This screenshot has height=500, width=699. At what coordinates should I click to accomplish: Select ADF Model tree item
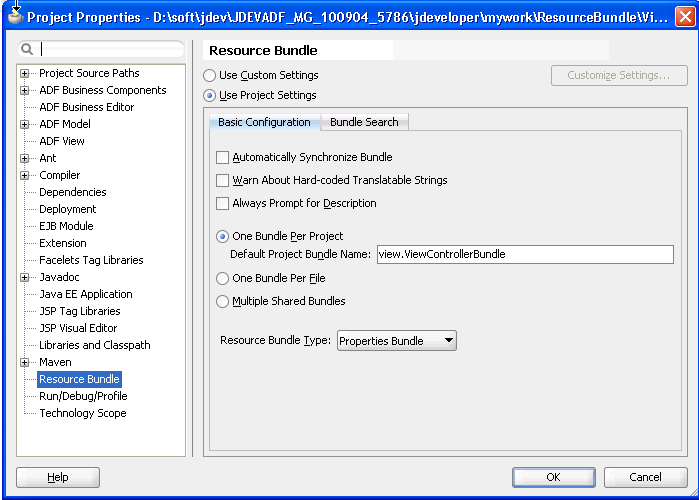[x=65, y=124]
